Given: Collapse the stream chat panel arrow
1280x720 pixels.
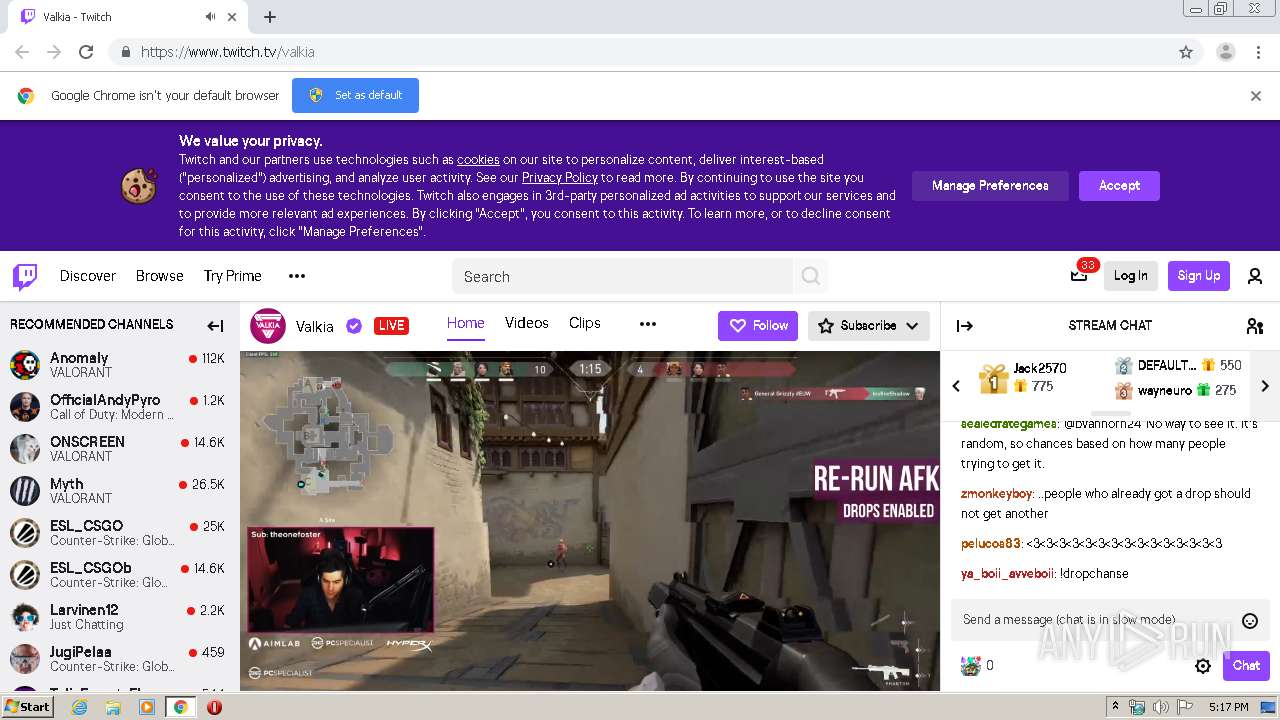Looking at the screenshot, I should (965, 325).
